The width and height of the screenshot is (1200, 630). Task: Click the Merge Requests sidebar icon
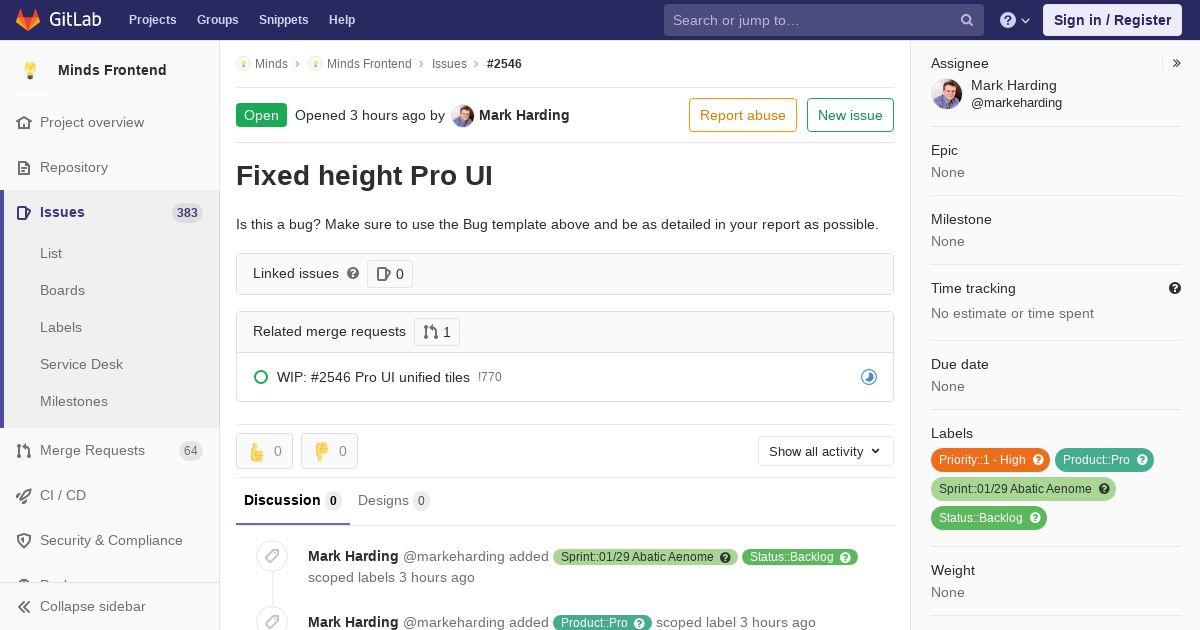coord(24,451)
